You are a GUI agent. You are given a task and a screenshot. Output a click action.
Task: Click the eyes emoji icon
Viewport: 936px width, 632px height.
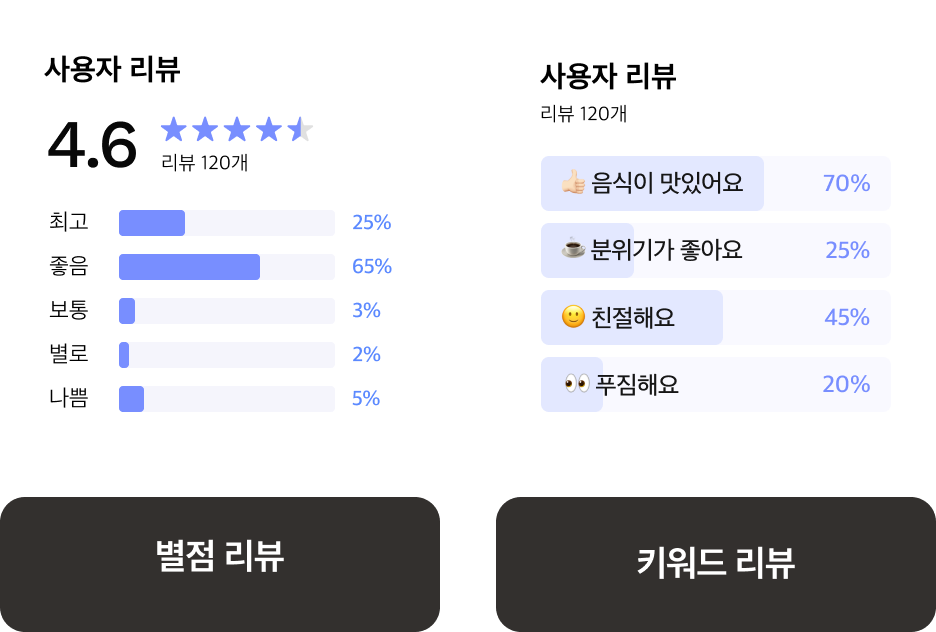(x=577, y=384)
